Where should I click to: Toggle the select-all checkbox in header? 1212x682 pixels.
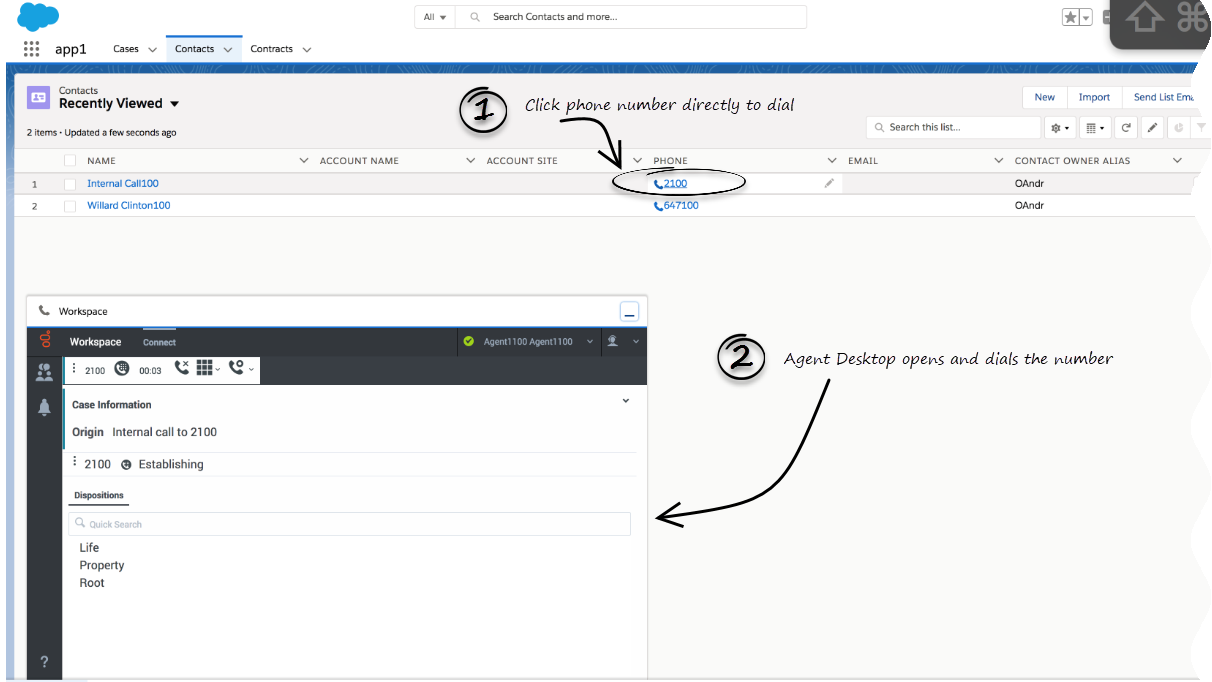(70, 161)
